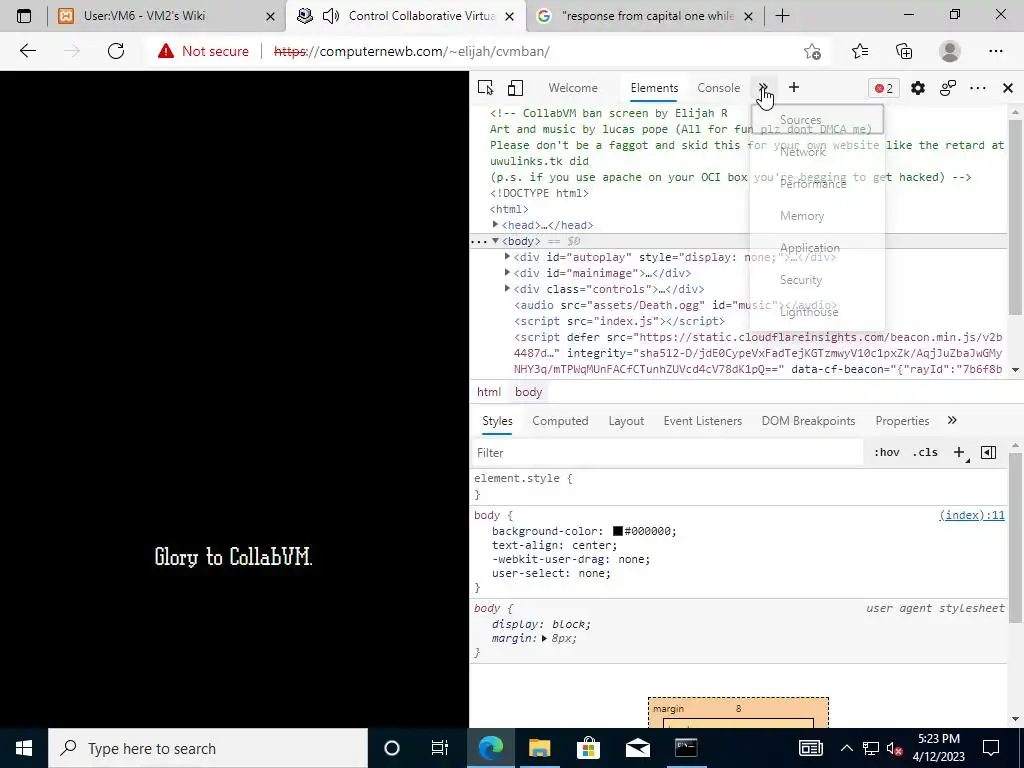
Task: Open the Favorites list icon
Action: click(859, 51)
